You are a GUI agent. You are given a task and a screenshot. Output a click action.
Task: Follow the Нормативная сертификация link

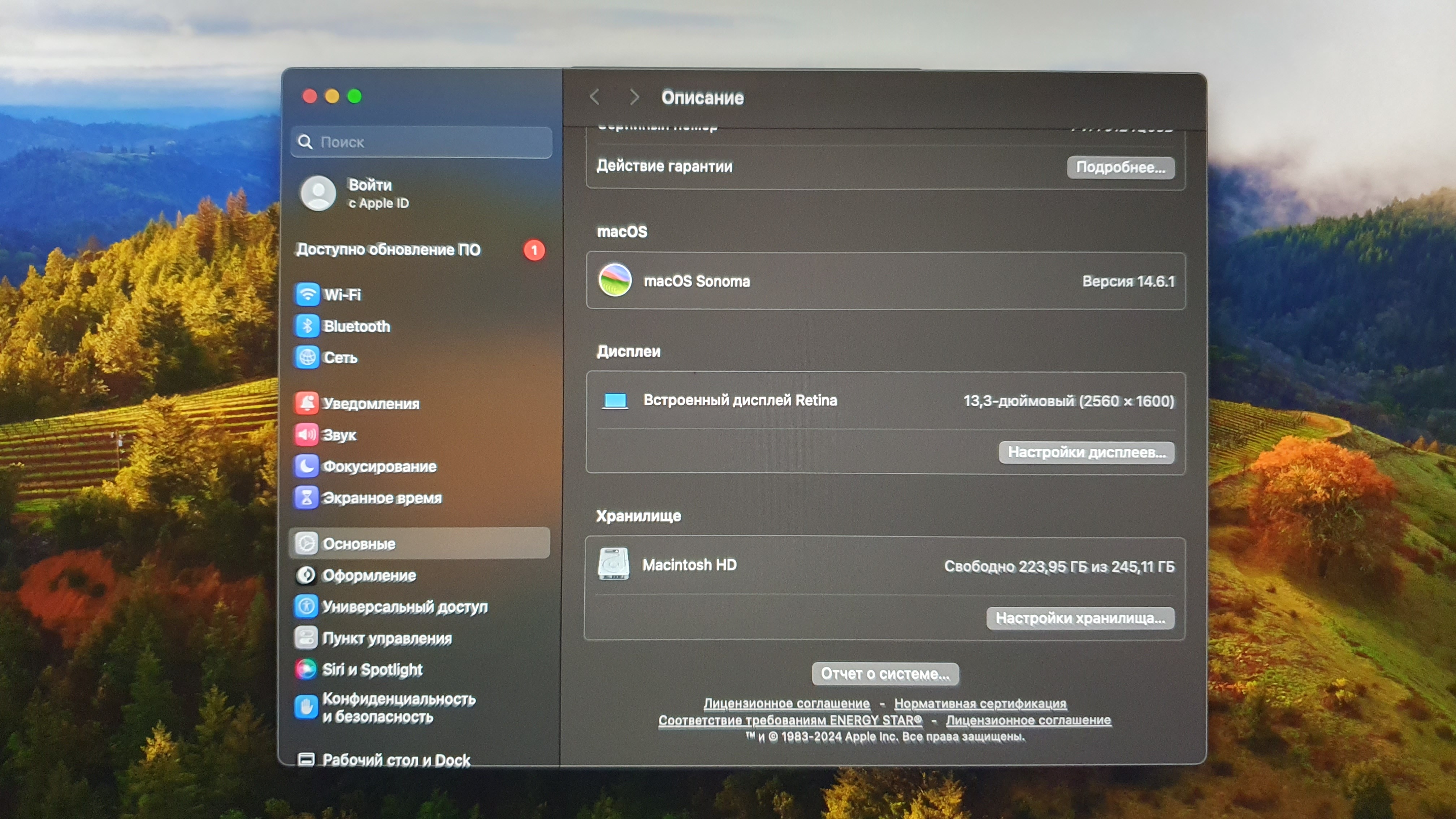click(980, 704)
